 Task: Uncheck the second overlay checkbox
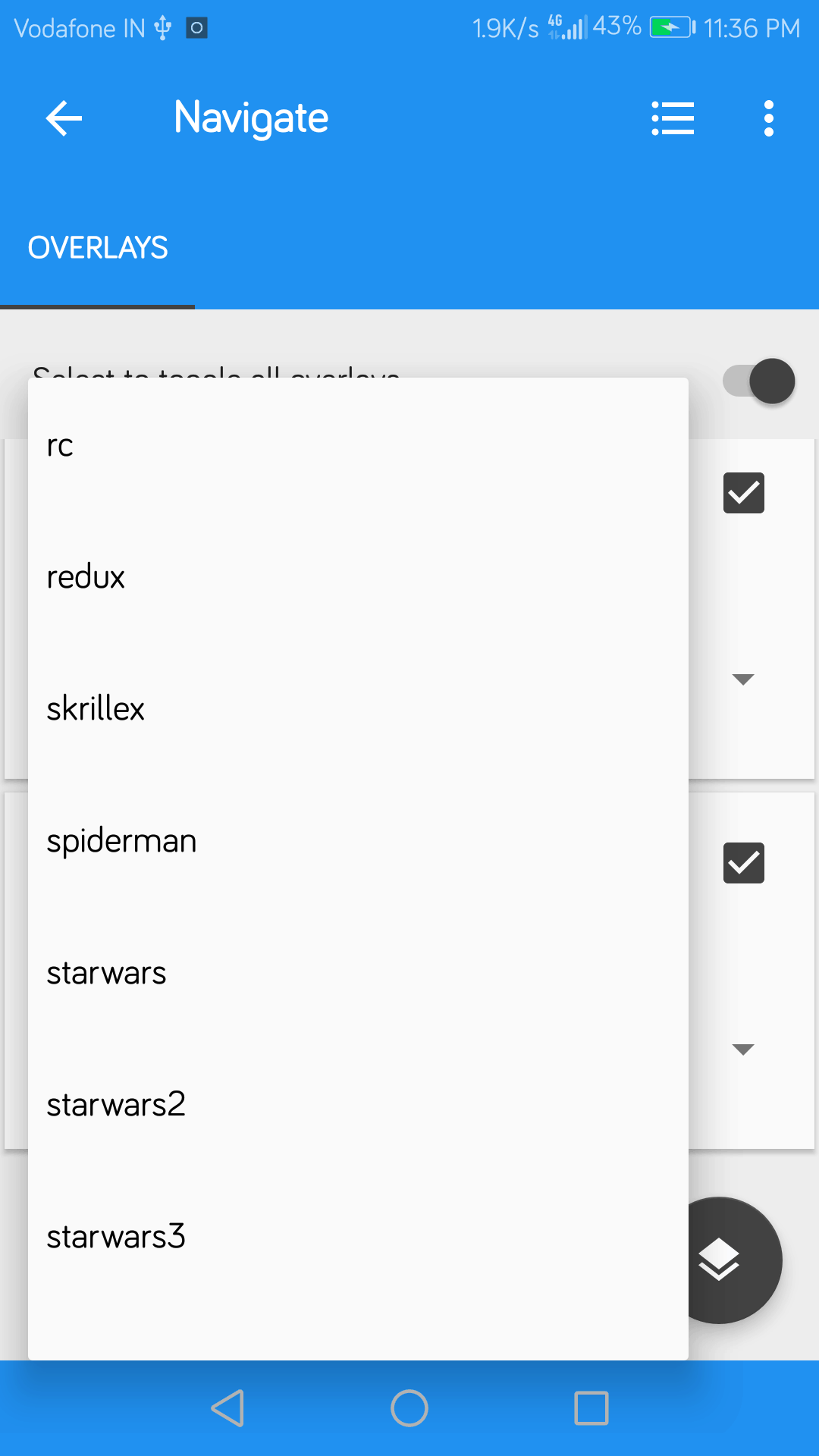point(744,863)
